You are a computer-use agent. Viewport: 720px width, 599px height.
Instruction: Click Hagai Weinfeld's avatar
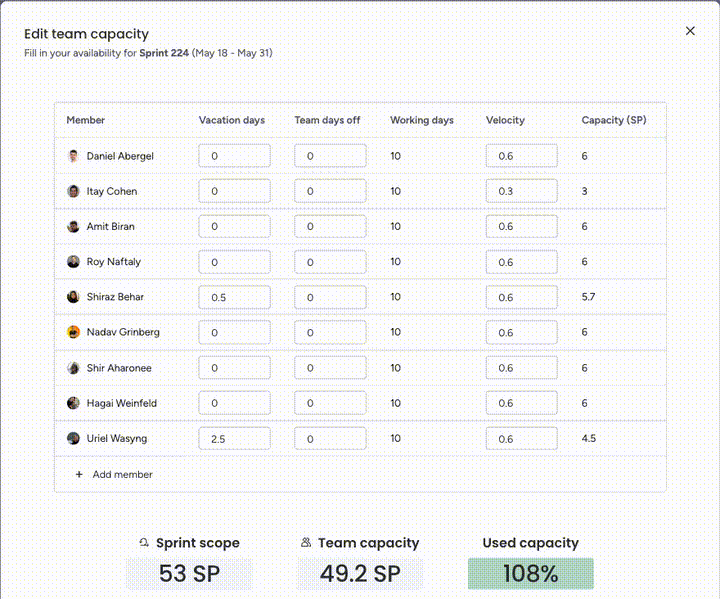(73, 403)
